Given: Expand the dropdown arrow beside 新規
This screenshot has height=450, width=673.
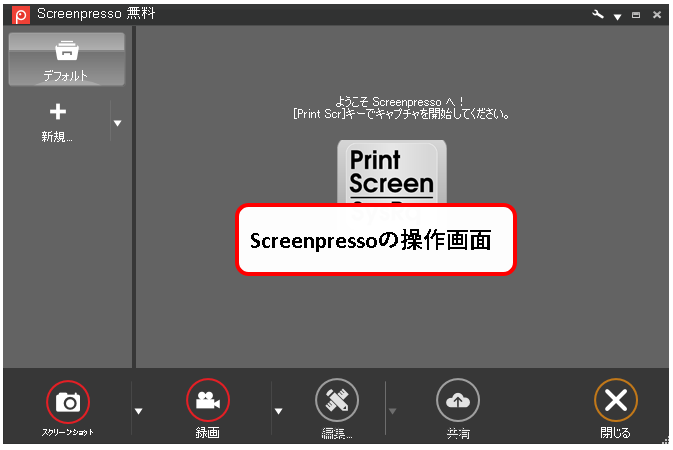Looking at the screenshot, I should coord(117,123).
